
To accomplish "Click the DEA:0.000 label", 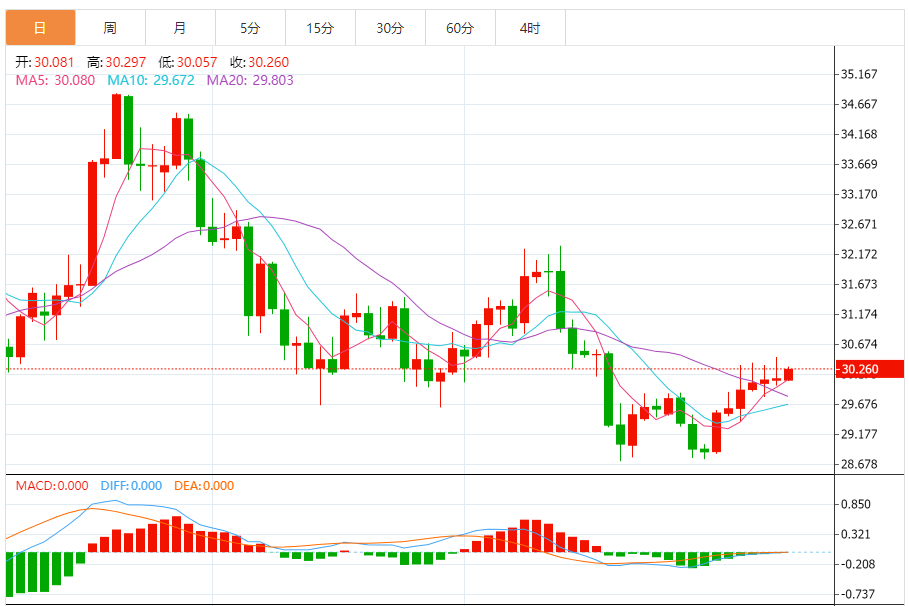I will 204,486.
